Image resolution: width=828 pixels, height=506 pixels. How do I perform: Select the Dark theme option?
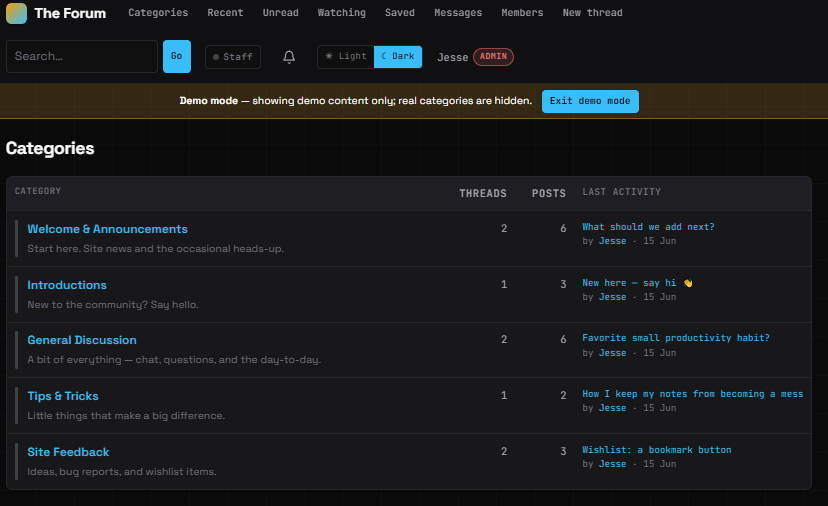(398, 57)
